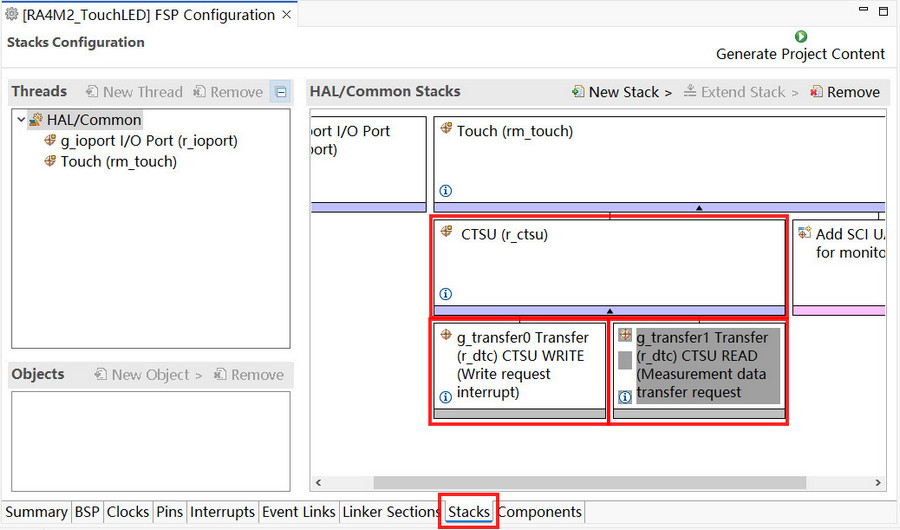Click the g_transfer1 Transfer block icon
900x530 pixels.
[625, 335]
